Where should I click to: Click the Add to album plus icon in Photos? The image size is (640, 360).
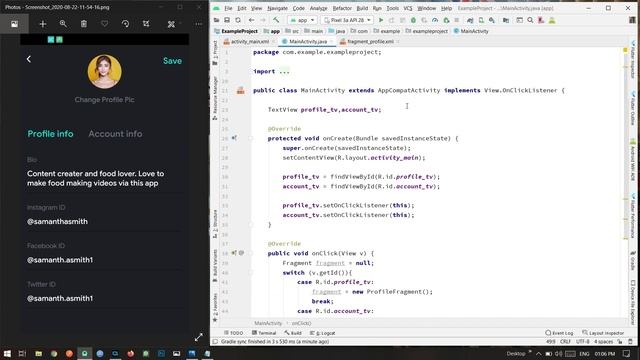click(42, 24)
